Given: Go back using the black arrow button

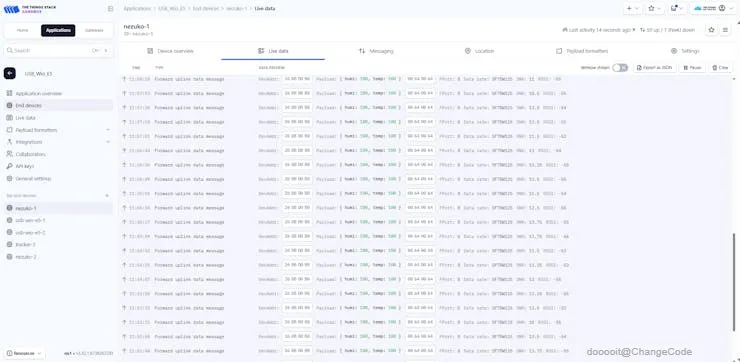Looking at the screenshot, I should [10, 73].
